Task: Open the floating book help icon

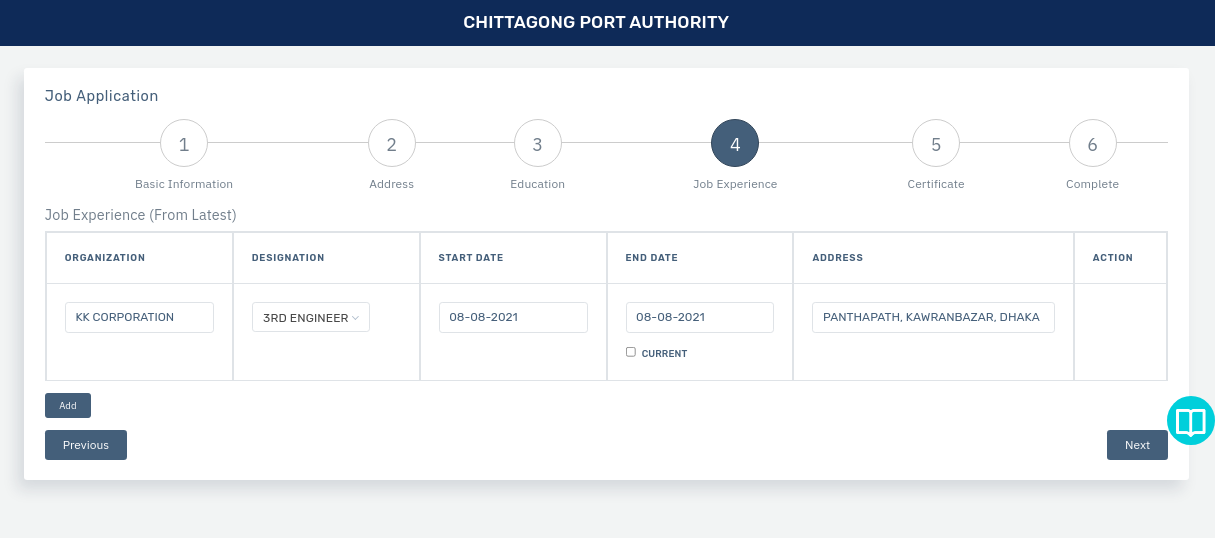Action: pos(1190,421)
